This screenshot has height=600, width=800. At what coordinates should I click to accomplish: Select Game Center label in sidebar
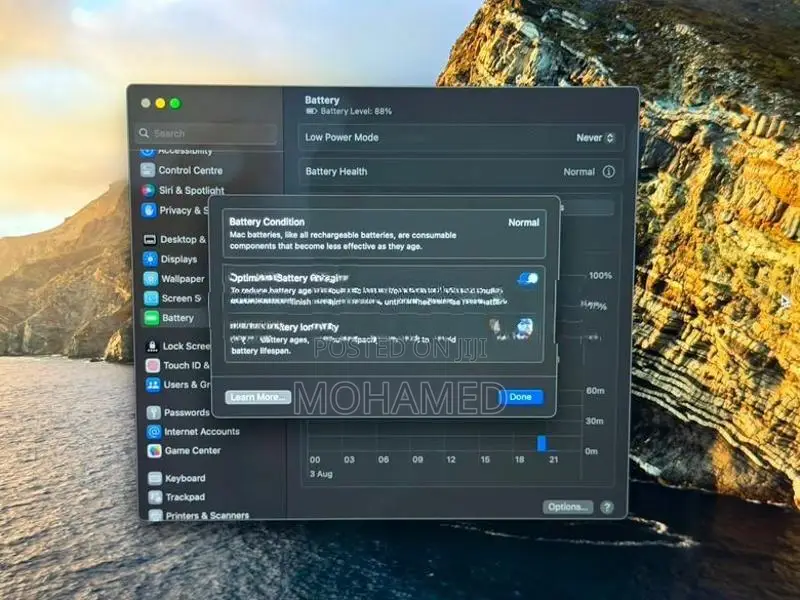193,451
